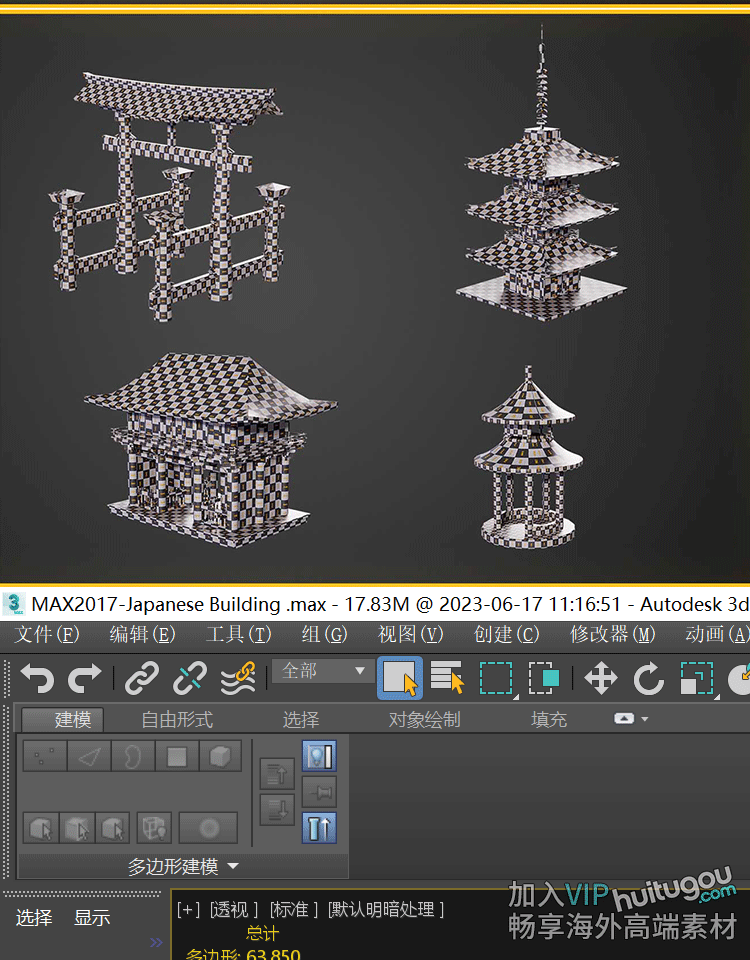Expand the 多边形建模 panel dropdown
Screen dimensions: 750x960
(183, 866)
